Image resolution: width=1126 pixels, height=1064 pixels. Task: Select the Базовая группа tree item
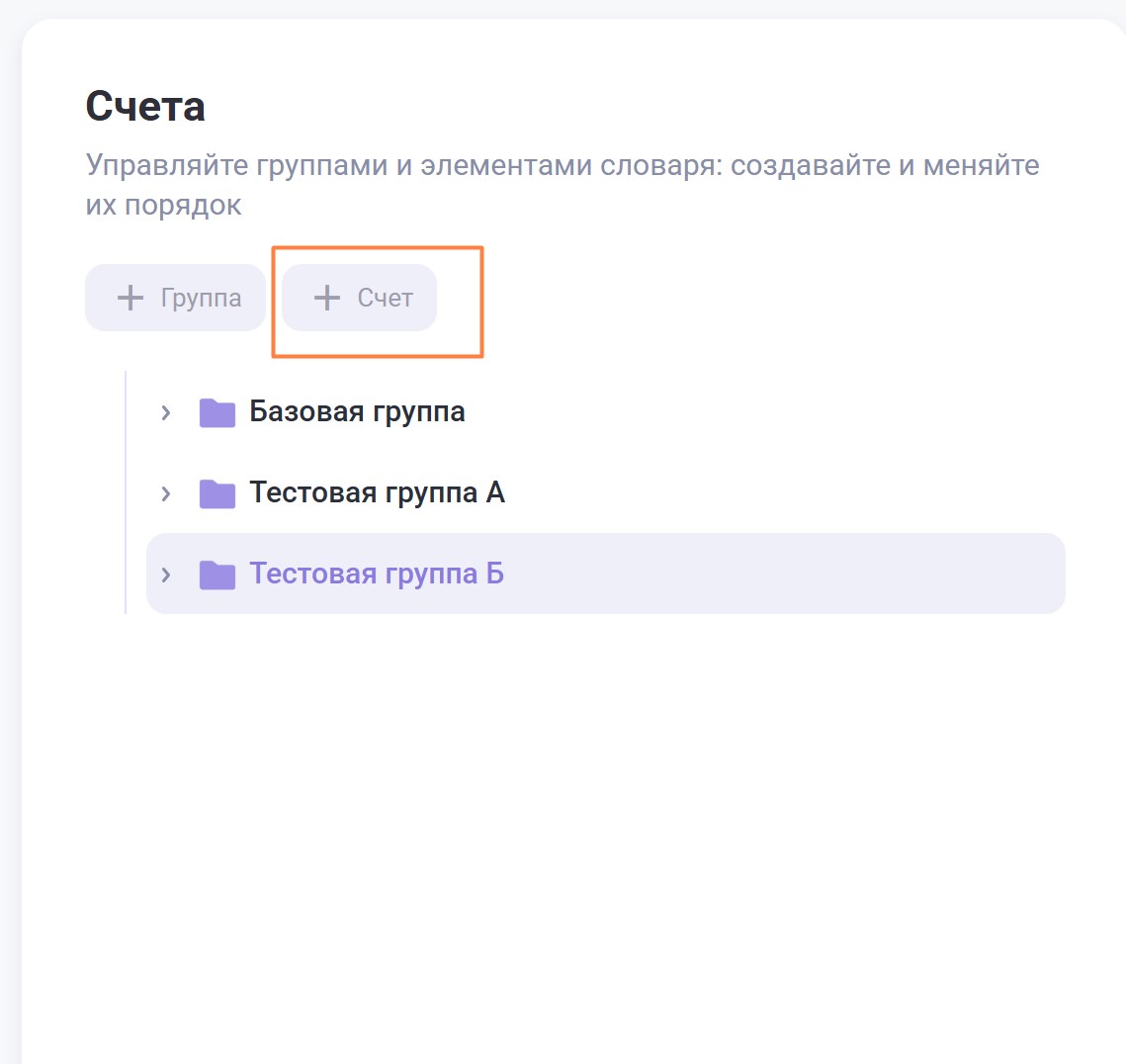pos(357,411)
